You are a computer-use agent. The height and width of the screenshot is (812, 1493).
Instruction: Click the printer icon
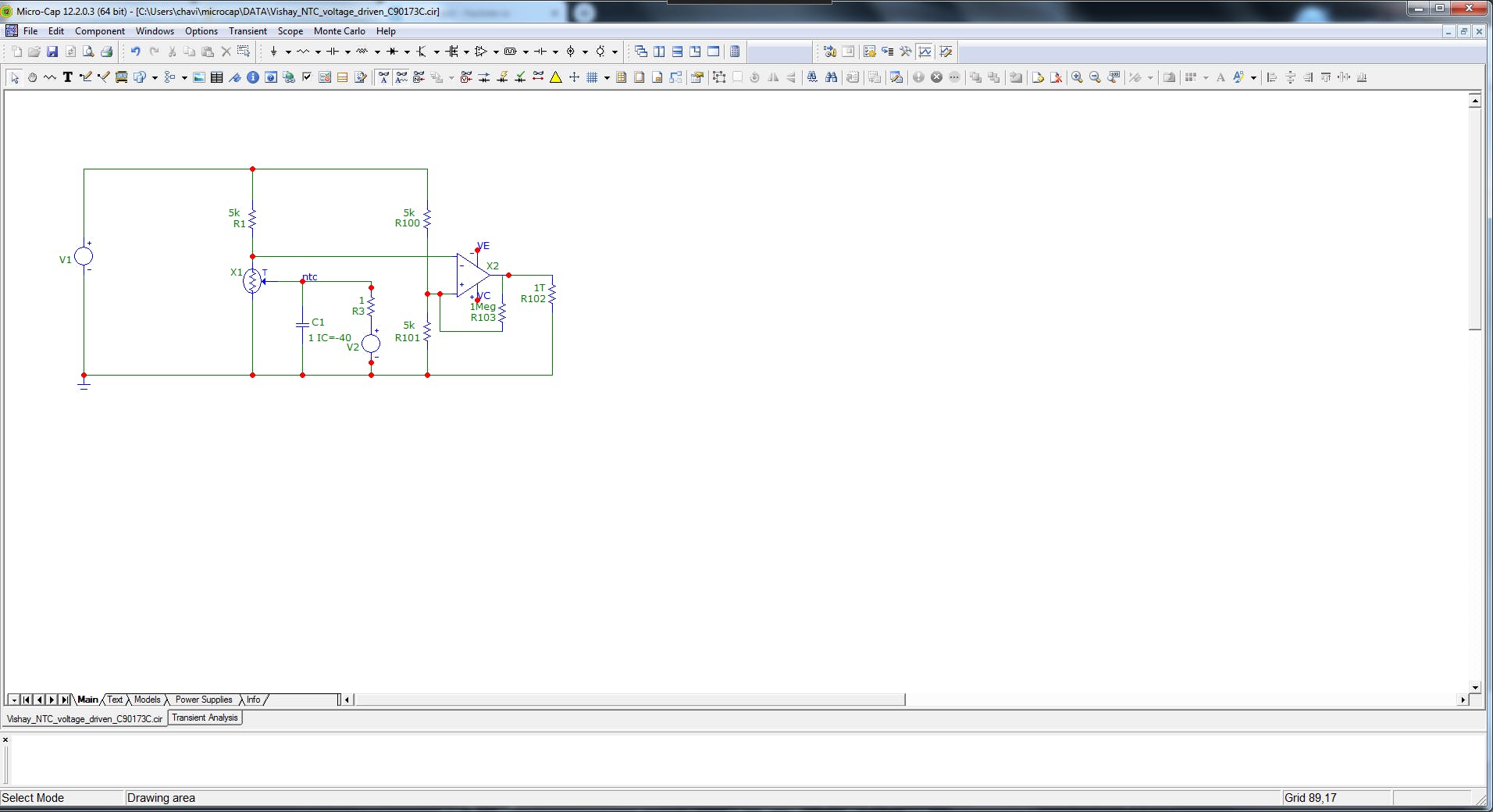click(x=107, y=52)
